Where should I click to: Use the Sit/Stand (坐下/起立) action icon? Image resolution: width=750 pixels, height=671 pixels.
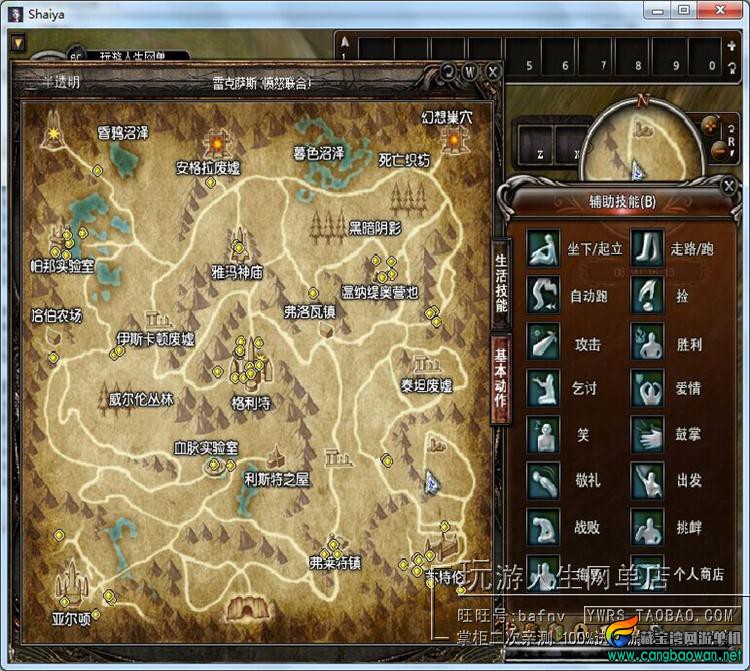point(543,248)
